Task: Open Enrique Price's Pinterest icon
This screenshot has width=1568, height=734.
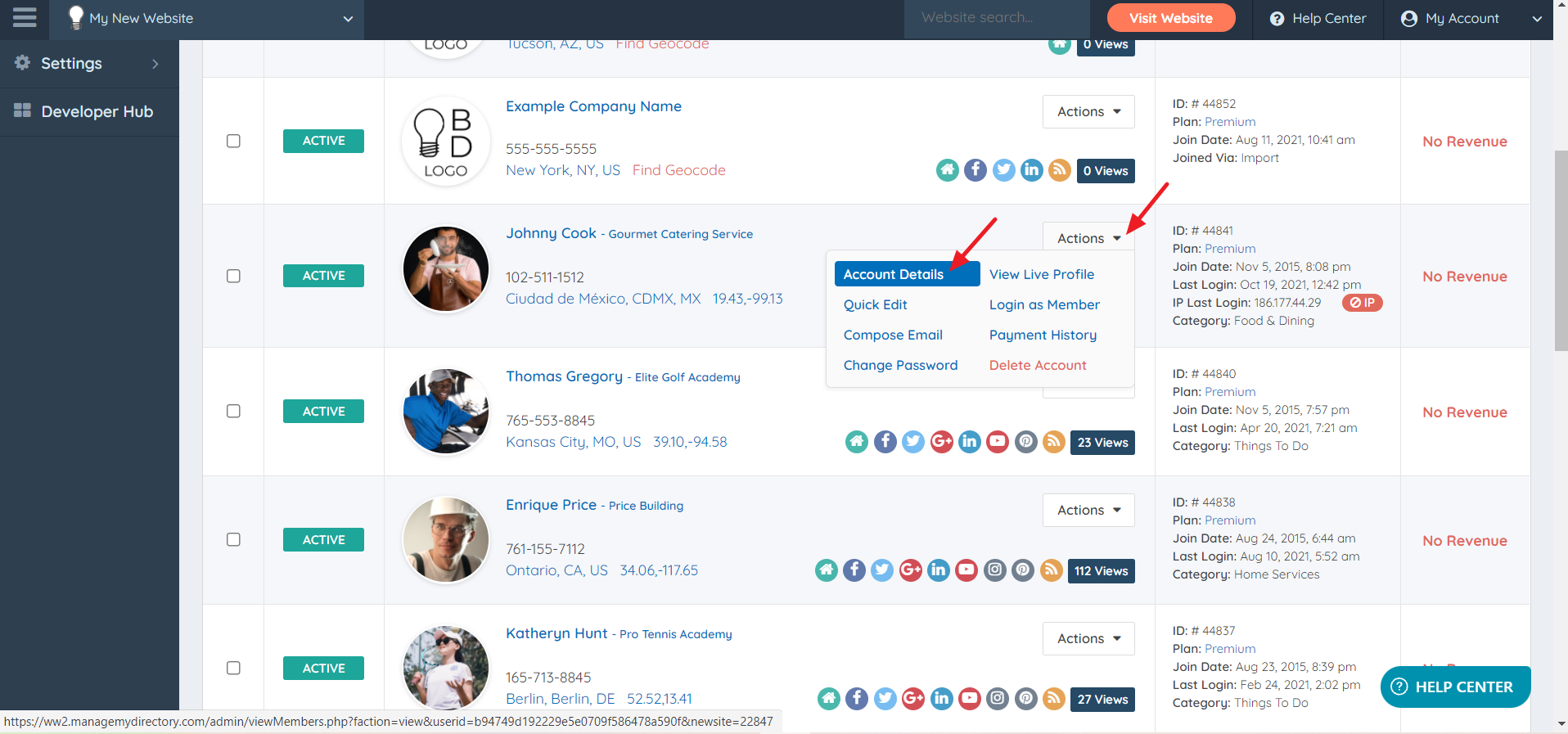Action: (1023, 570)
